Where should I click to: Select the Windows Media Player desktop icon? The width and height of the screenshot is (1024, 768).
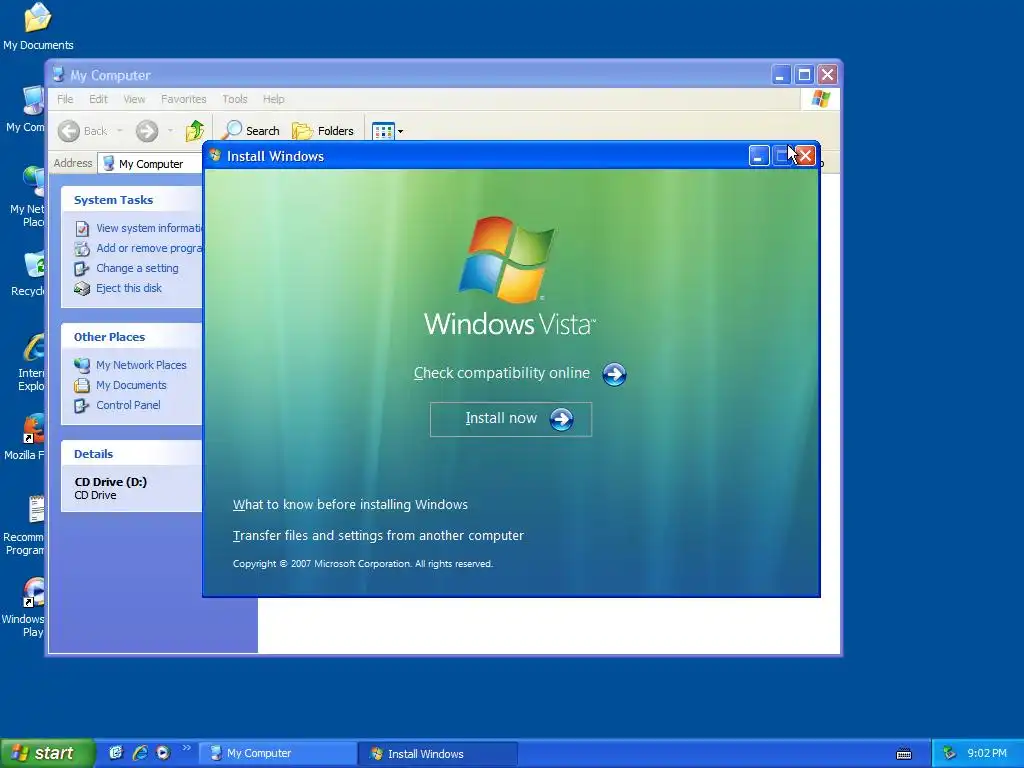(x=24, y=608)
